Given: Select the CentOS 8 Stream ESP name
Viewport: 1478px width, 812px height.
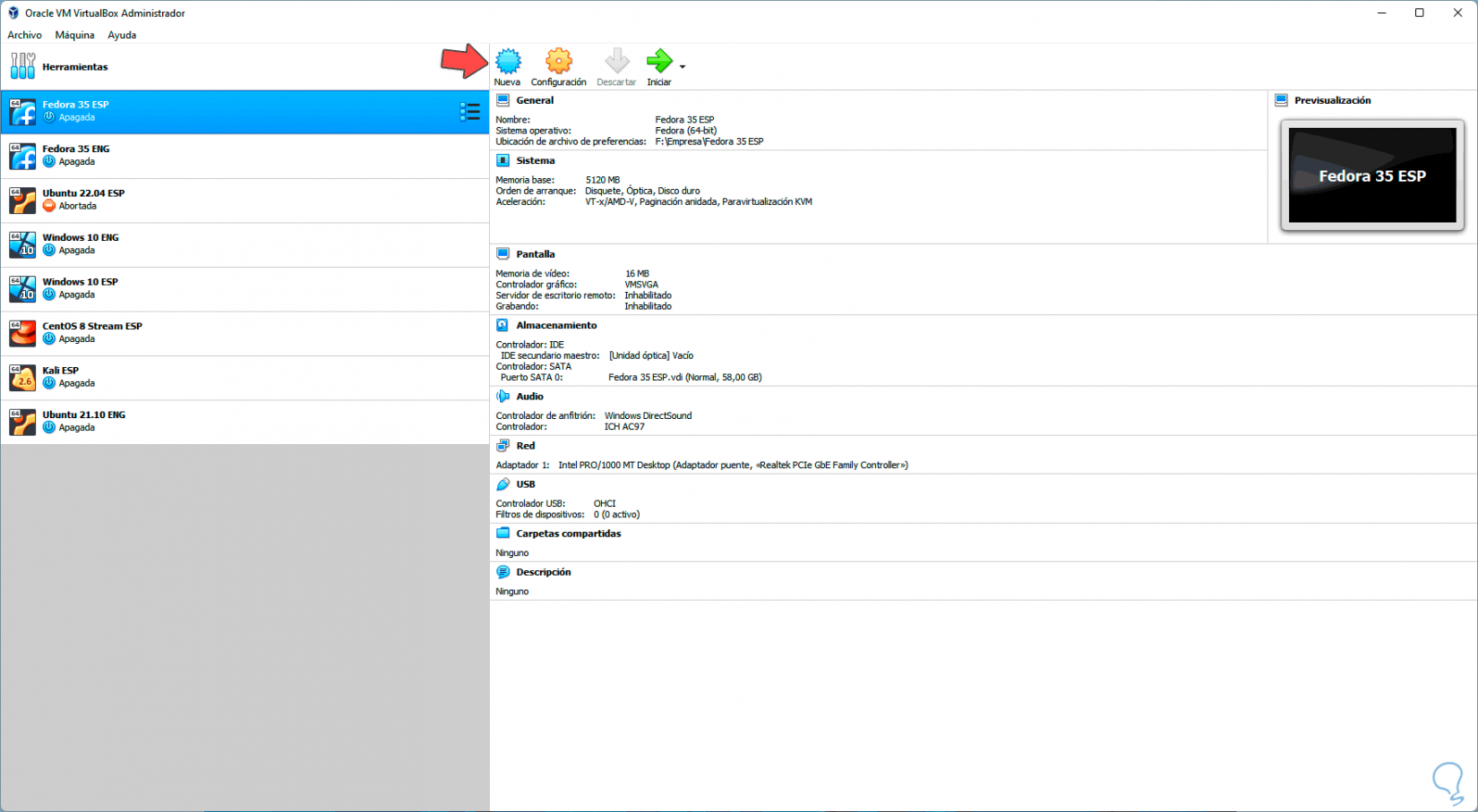Looking at the screenshot, I should point(92,327).
